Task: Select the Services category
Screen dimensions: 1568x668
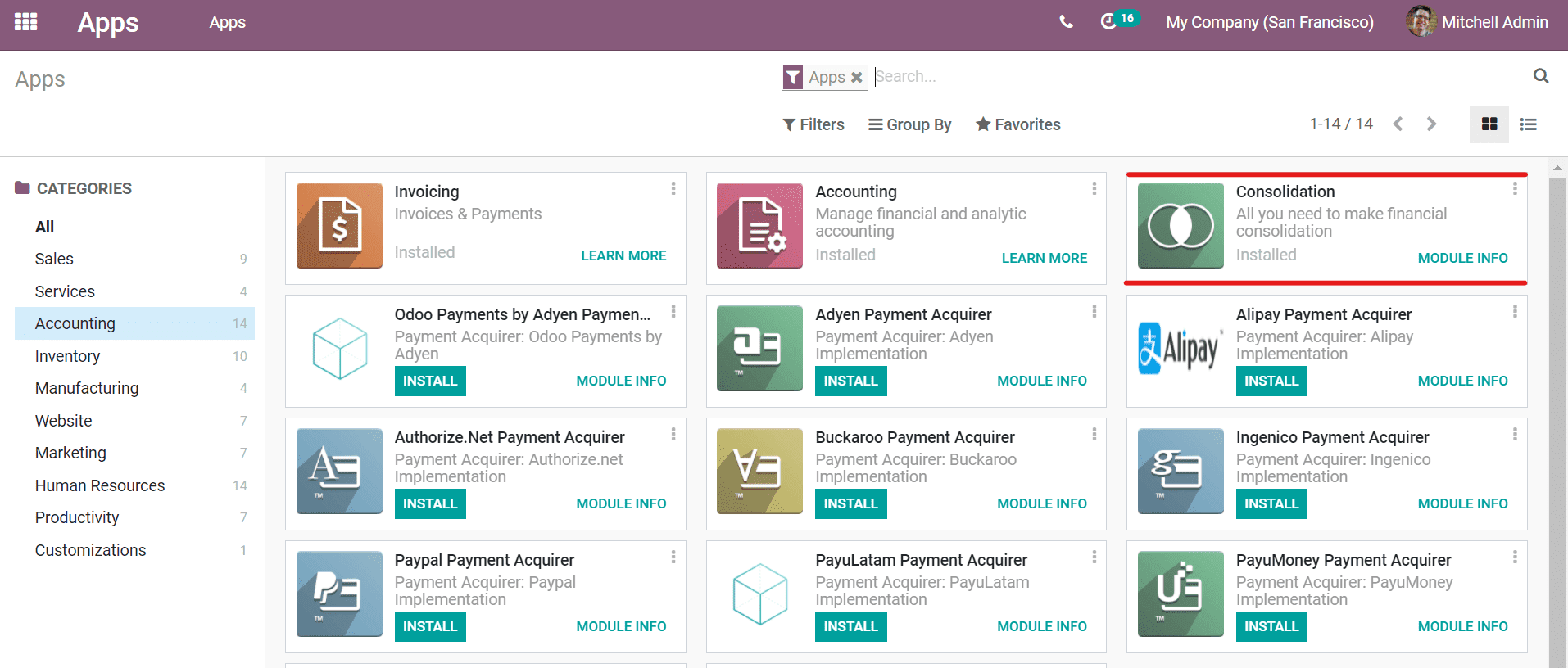Action: [x=134, y=291]
